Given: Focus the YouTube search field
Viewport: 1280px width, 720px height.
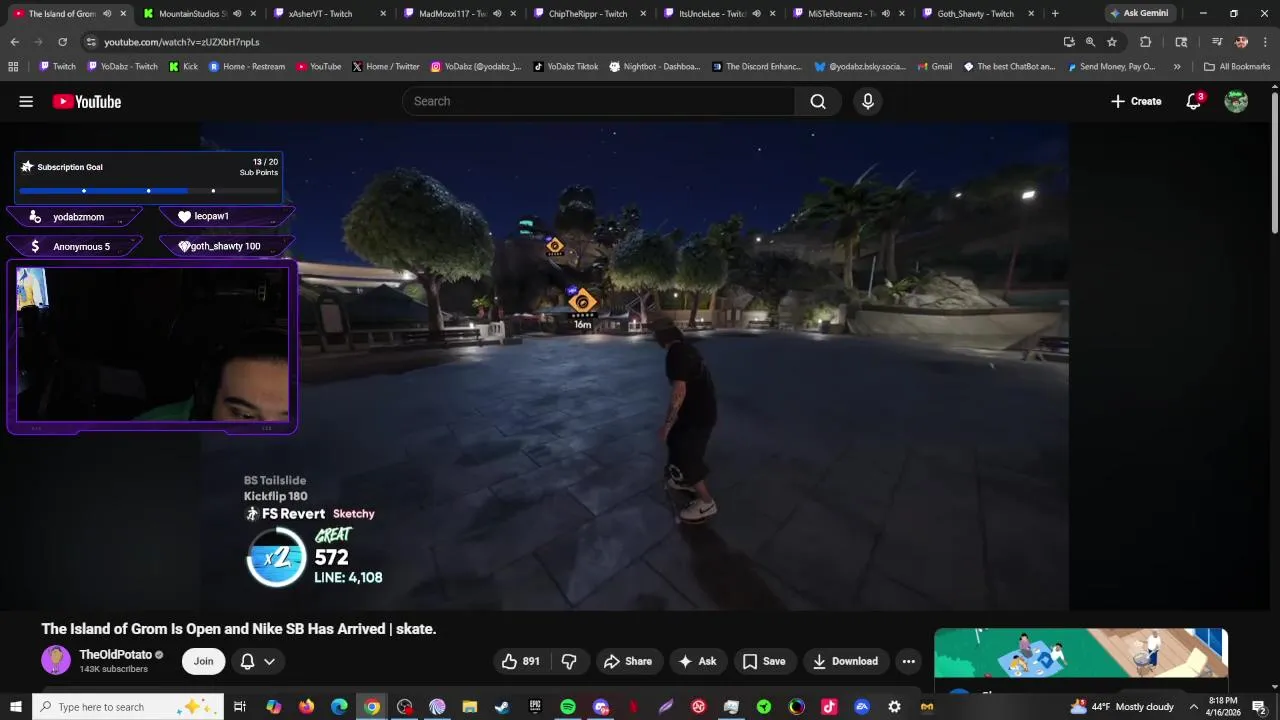Looking at the screenshot, I should click(598, 101).
